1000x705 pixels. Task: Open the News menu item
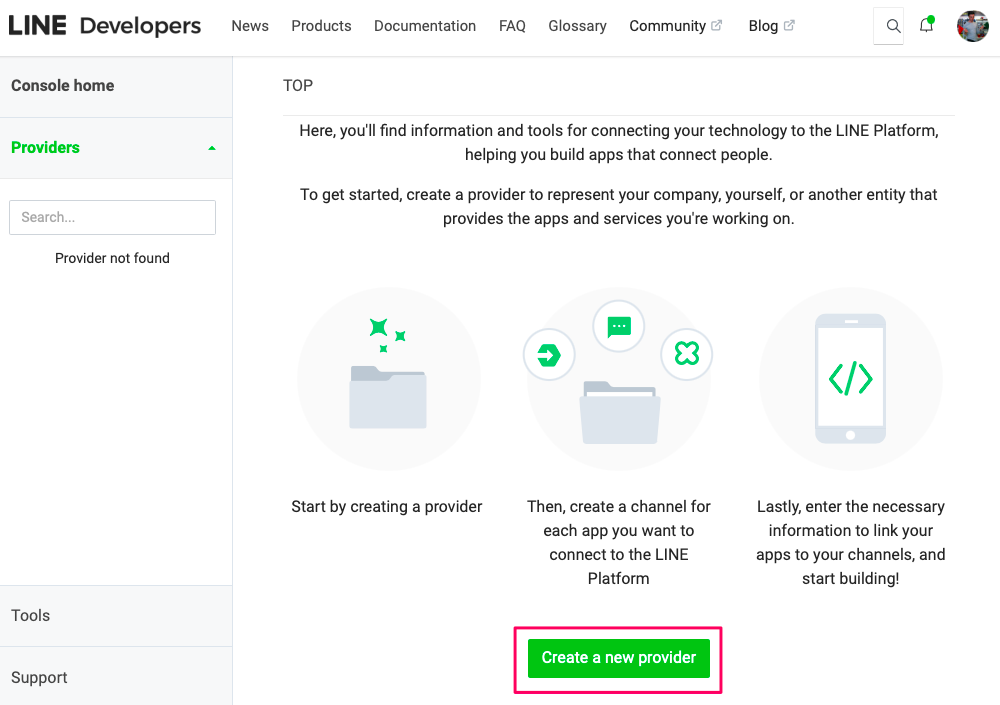250,26
